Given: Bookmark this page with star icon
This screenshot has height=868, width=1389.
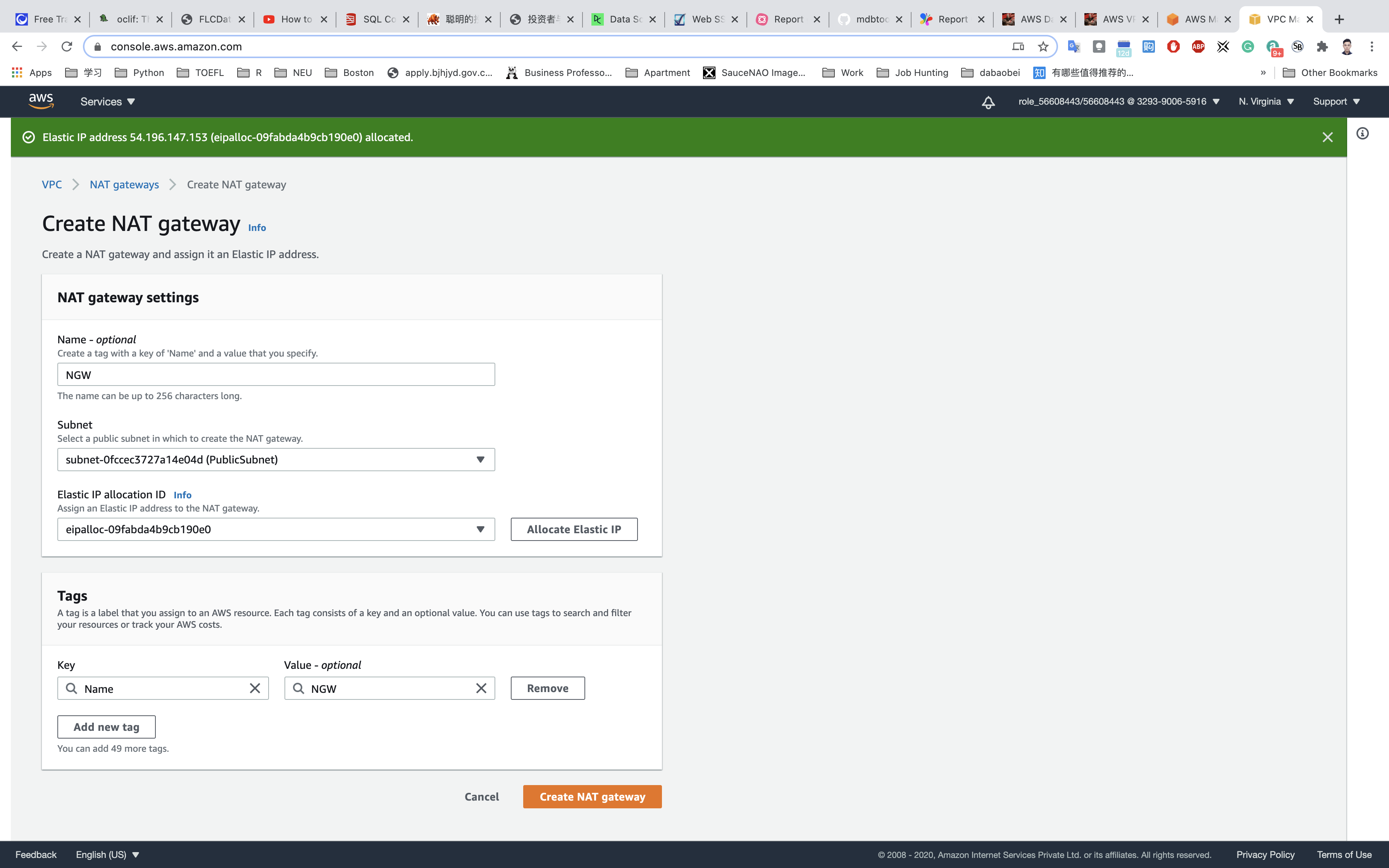Looking at the screenshot, I should pos(1043,46).
